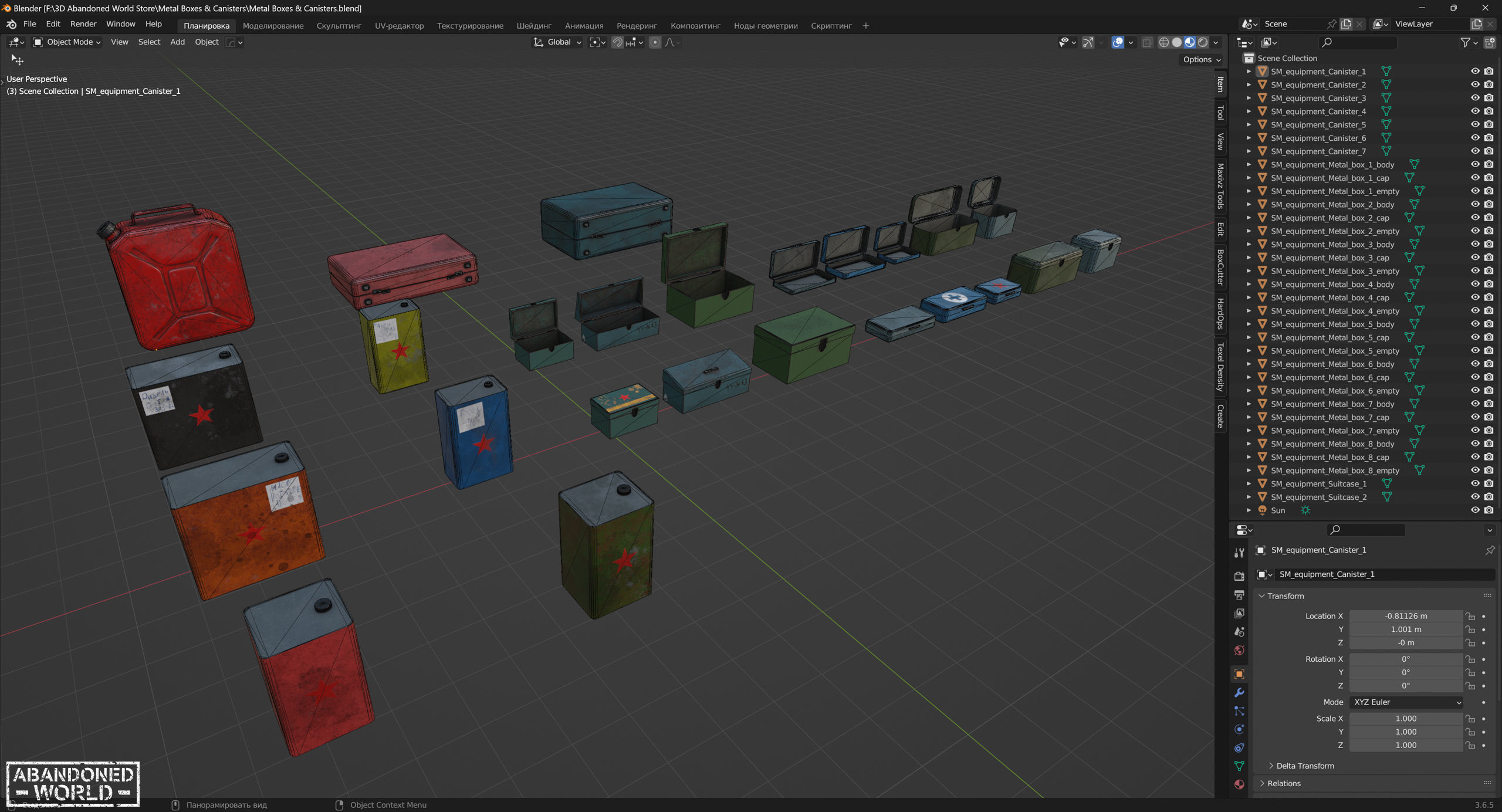Disable rendering of SM_equipment_Canister_5
The image size is (1502, 812).
(x=1489, y=124)
